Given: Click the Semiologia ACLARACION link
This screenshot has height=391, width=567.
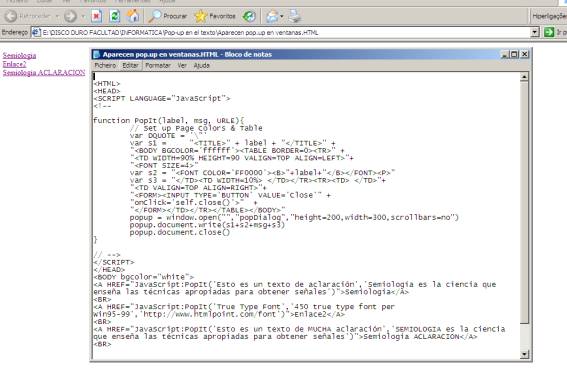Looking at the screenshot, I should click(x=44, y=72).
